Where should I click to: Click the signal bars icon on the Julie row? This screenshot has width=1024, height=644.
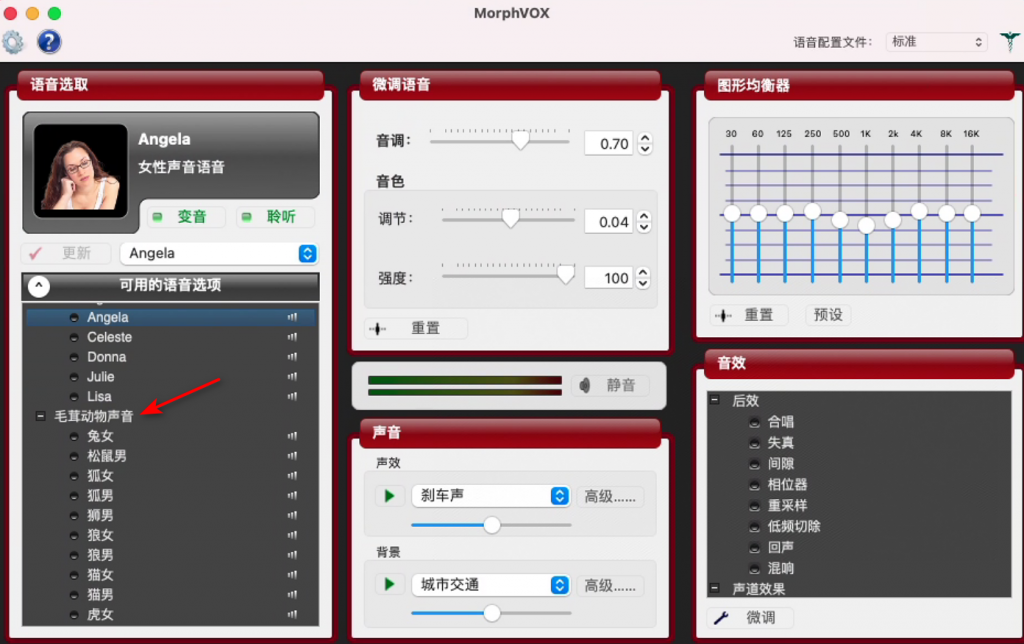coord(292,377)
